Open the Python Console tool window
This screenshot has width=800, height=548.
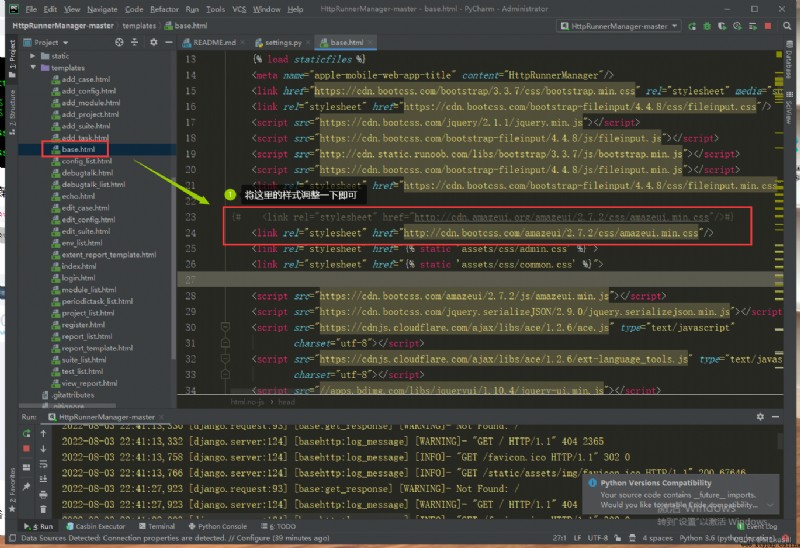218,526
